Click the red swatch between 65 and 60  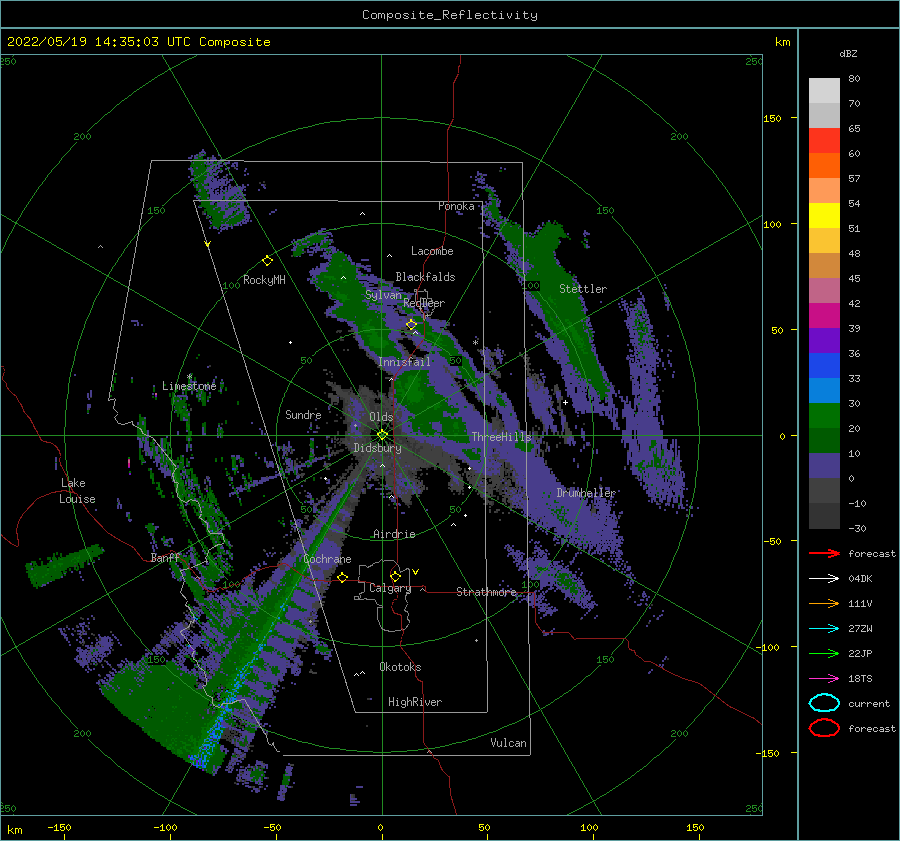click(824, 141)
